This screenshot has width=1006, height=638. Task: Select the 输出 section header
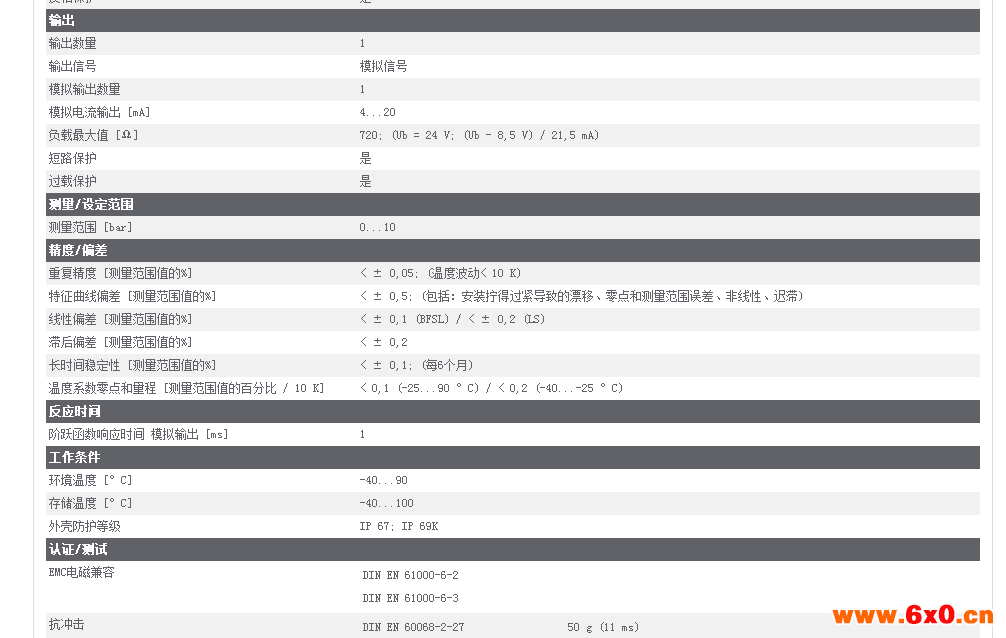click(x=62, y=21)
